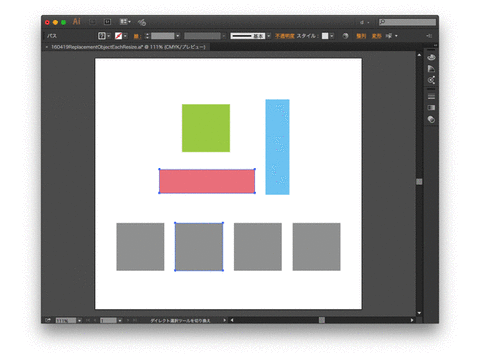
Task: Open the Color panel icon in dock
Action: [x=431, y=57]
